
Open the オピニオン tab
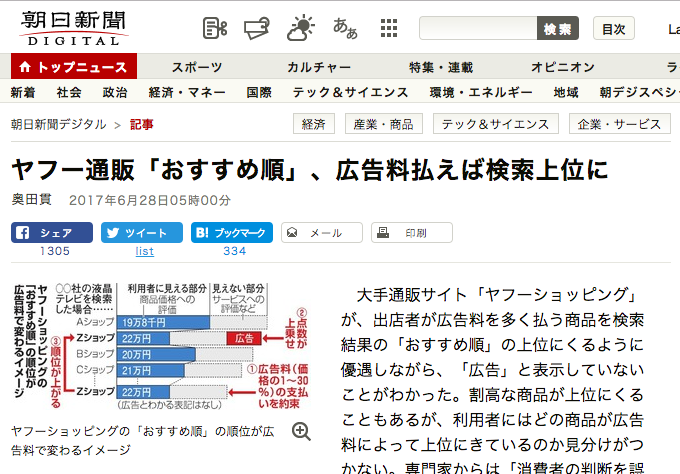coord(563,67)
